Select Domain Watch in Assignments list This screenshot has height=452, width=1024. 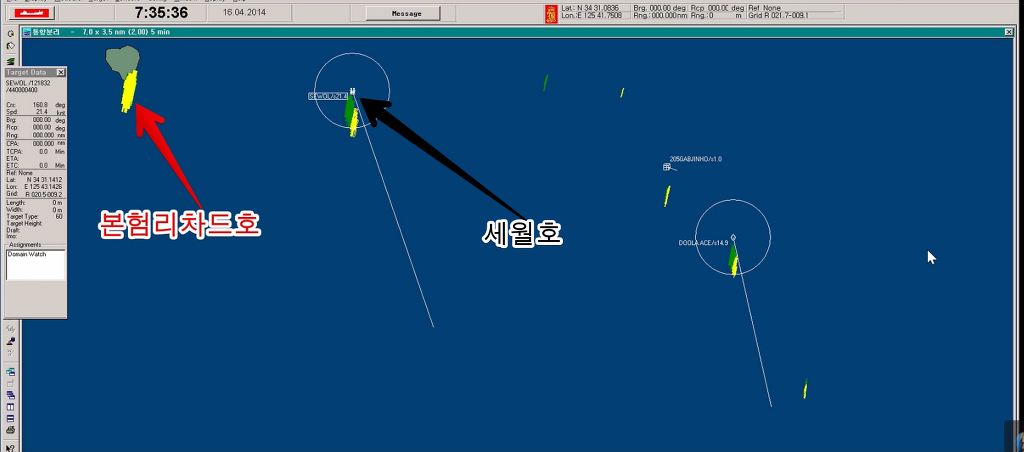[x=27, y=254]
